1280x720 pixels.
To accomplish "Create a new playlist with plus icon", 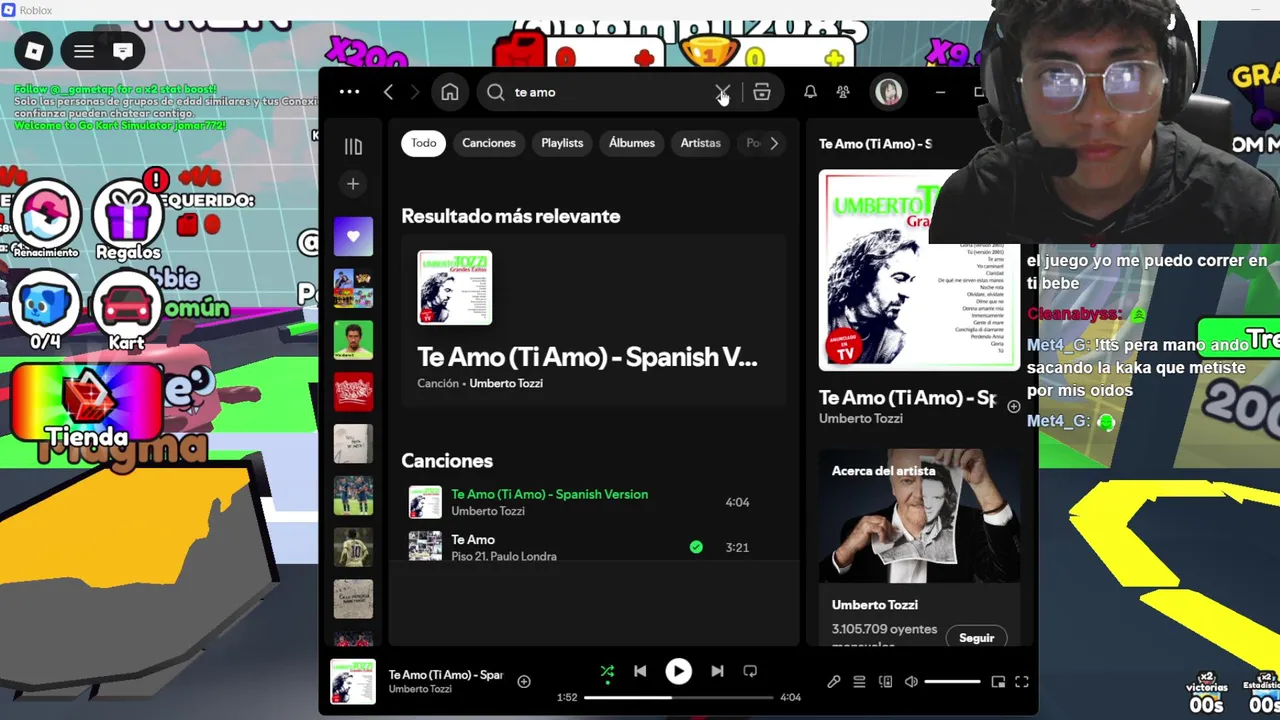I will 353,184.
